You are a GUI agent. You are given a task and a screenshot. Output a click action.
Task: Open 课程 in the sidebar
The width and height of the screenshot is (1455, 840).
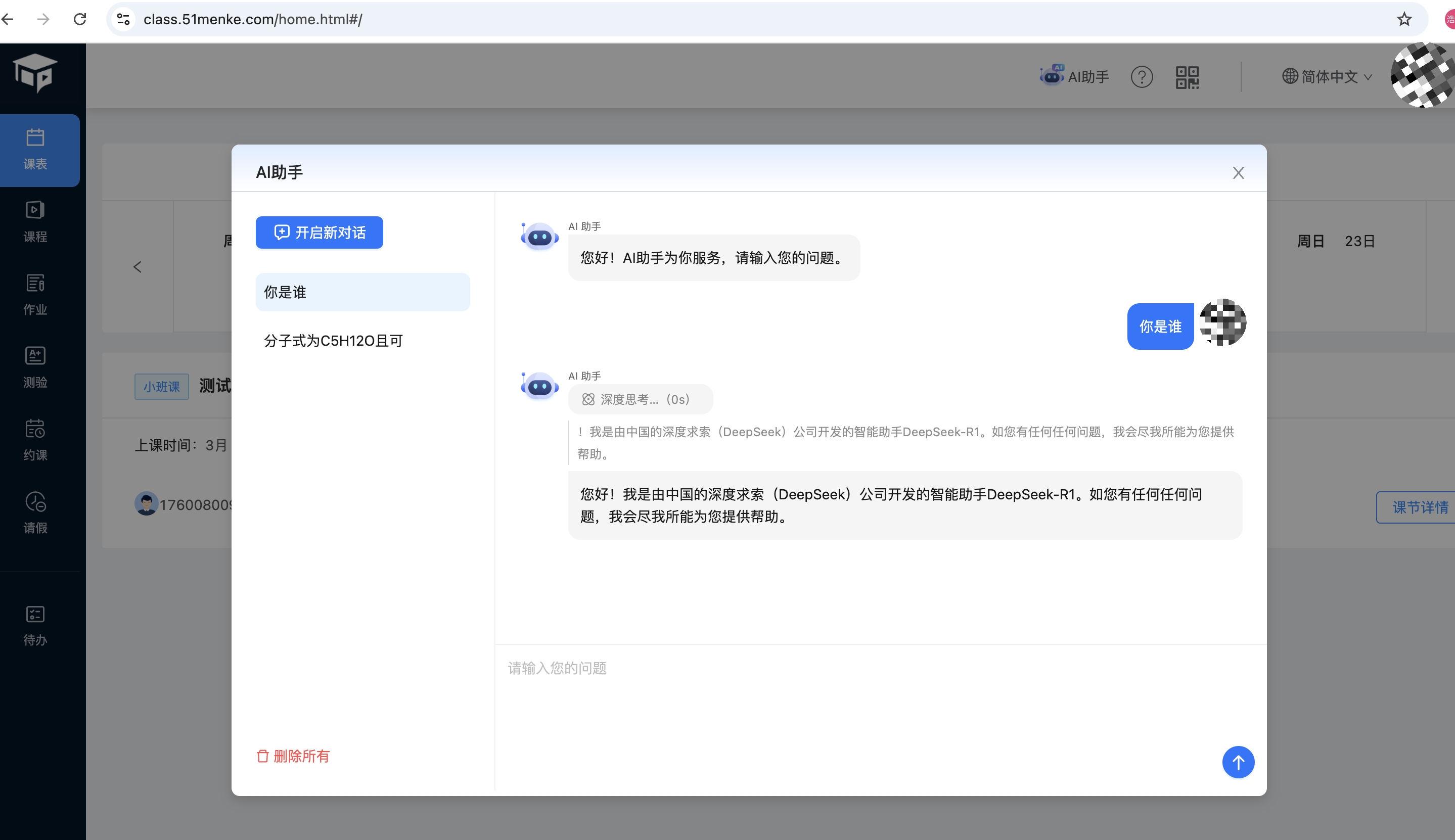(35, 221)
